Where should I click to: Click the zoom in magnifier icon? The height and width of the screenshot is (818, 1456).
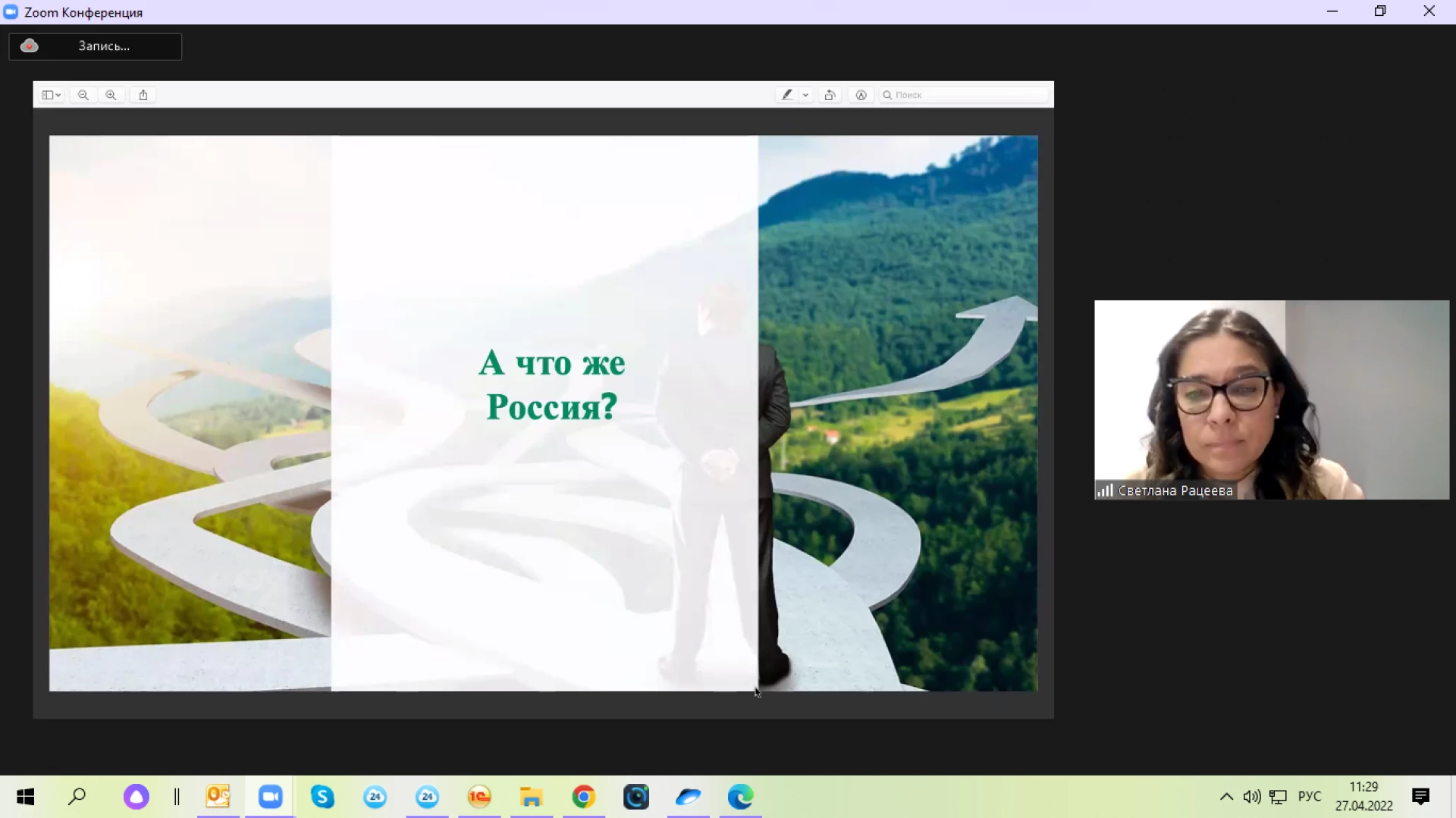111,95
